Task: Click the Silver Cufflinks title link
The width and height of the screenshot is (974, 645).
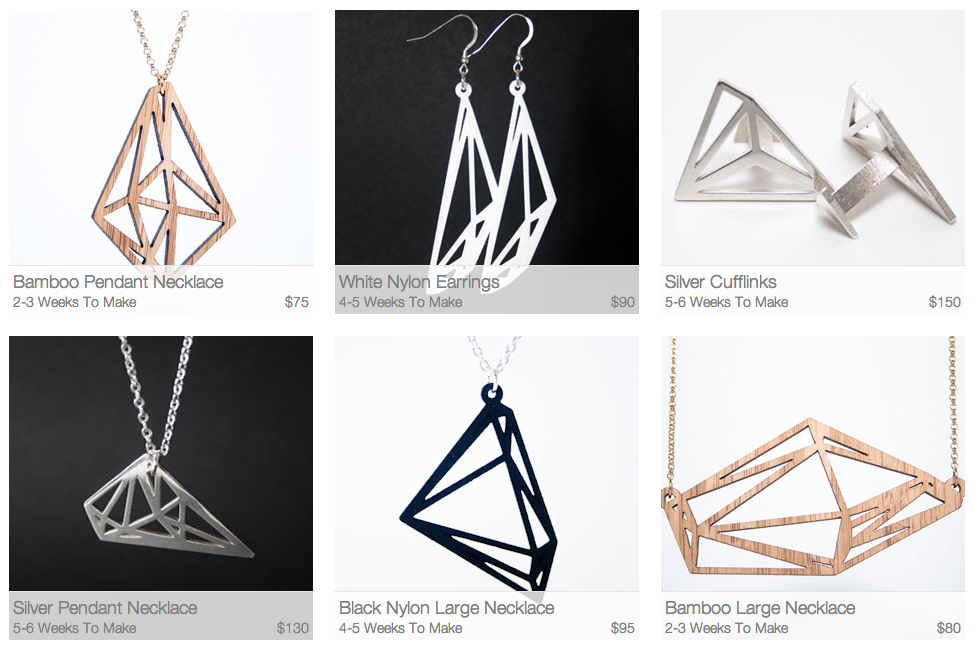Action: 721,282
